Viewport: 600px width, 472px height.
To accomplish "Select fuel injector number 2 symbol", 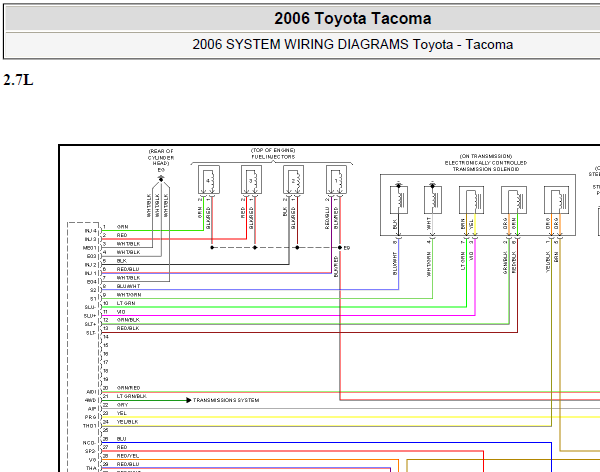I will pos(293,180).
